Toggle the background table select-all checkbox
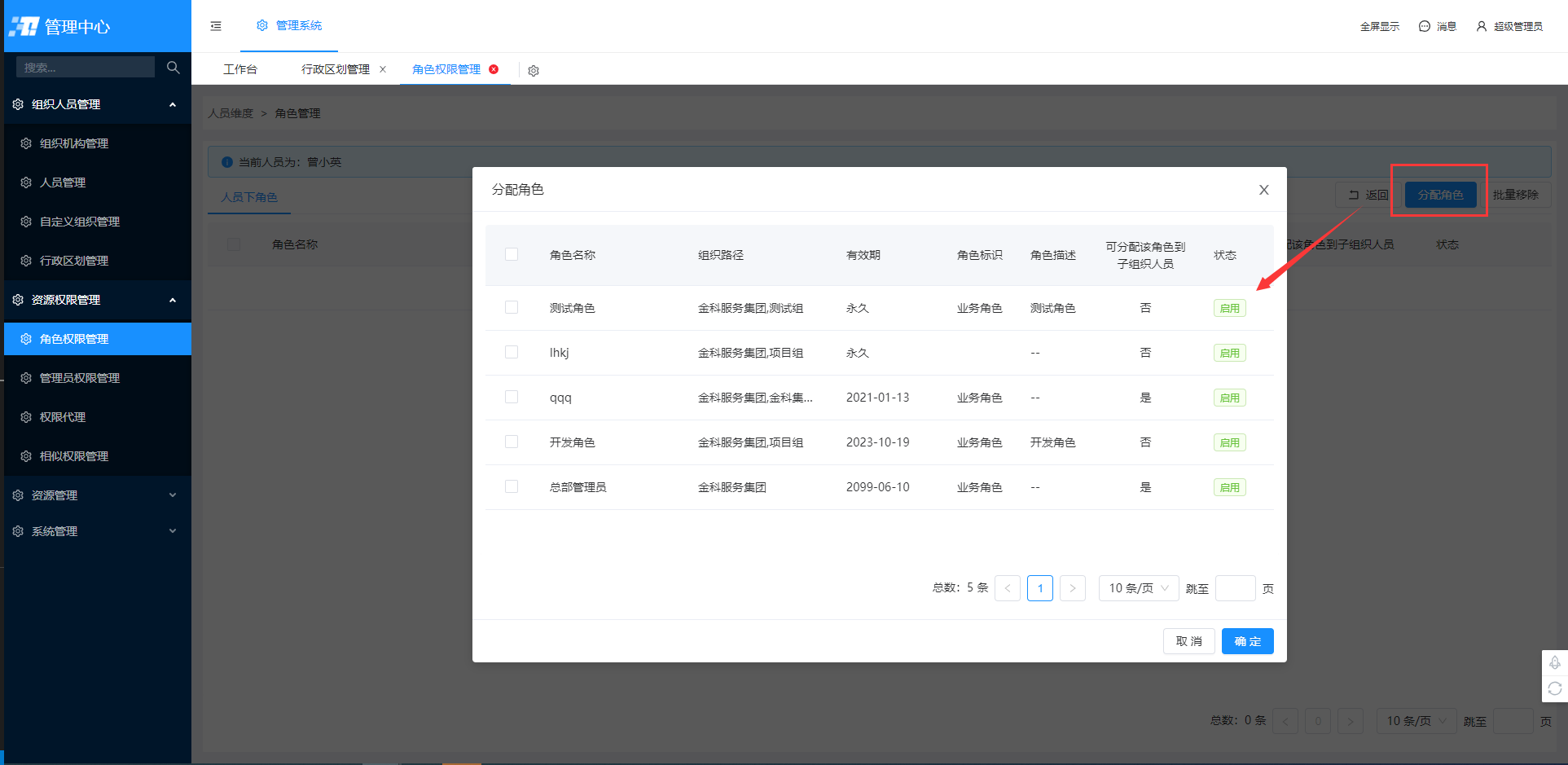Viewport: 1568px width, 765px height. (234, 244)
